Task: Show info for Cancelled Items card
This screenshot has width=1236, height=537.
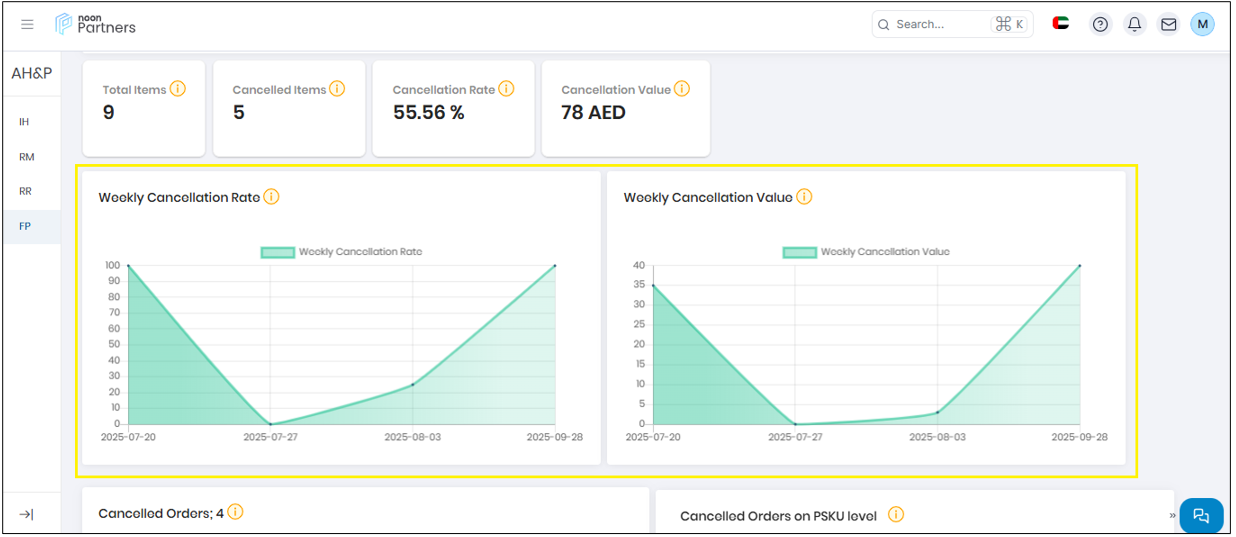Action: pyautogui.click(x=337, y=89)
